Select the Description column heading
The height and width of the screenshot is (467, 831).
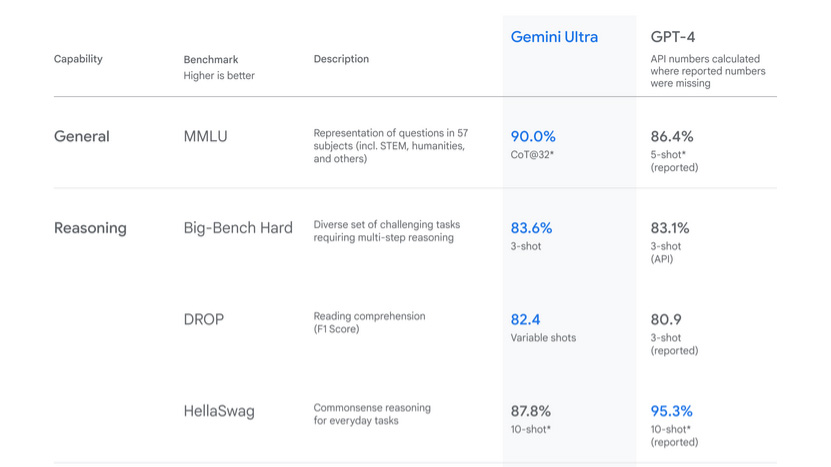point(341,59)
